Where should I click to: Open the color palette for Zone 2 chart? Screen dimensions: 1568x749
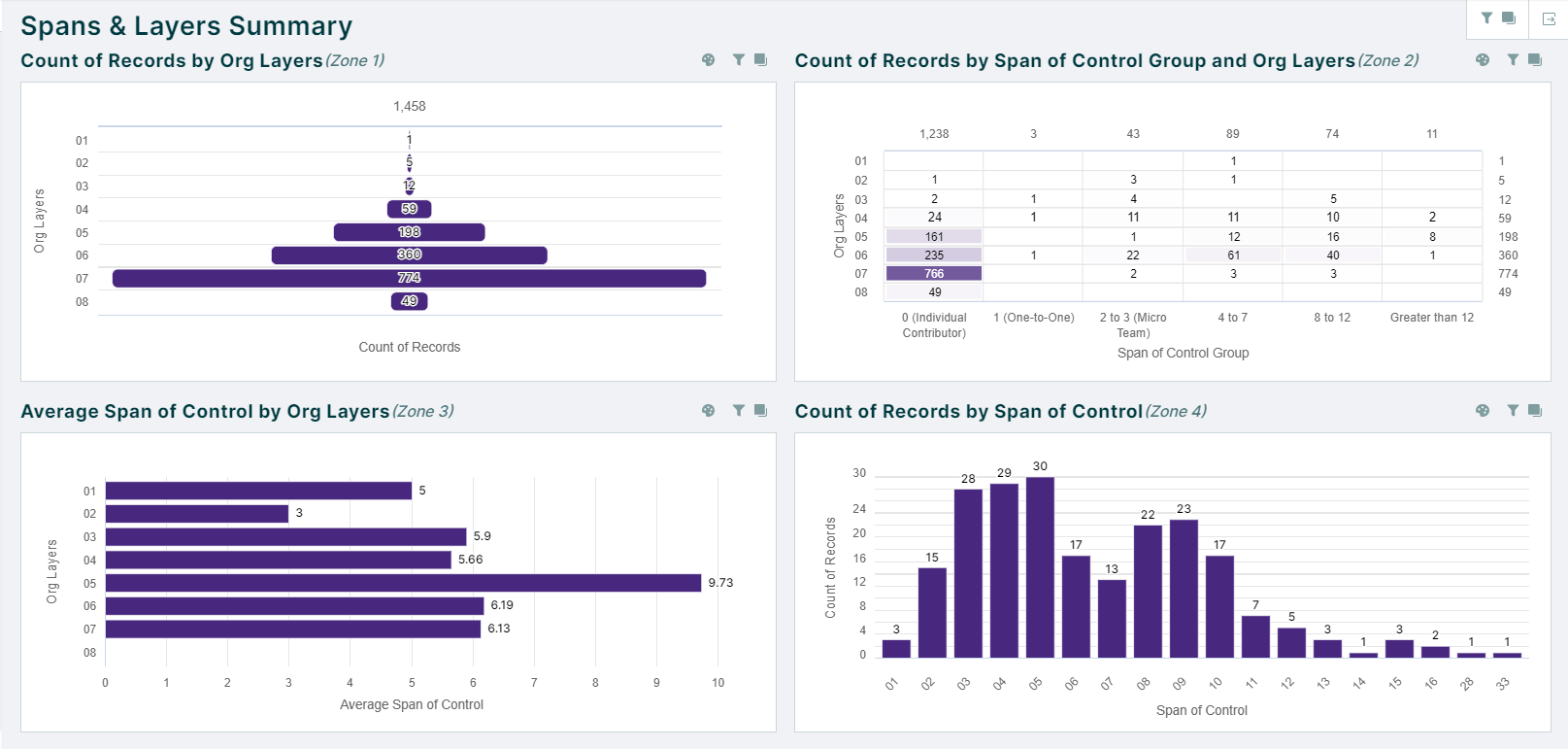tap(1483, 60)
